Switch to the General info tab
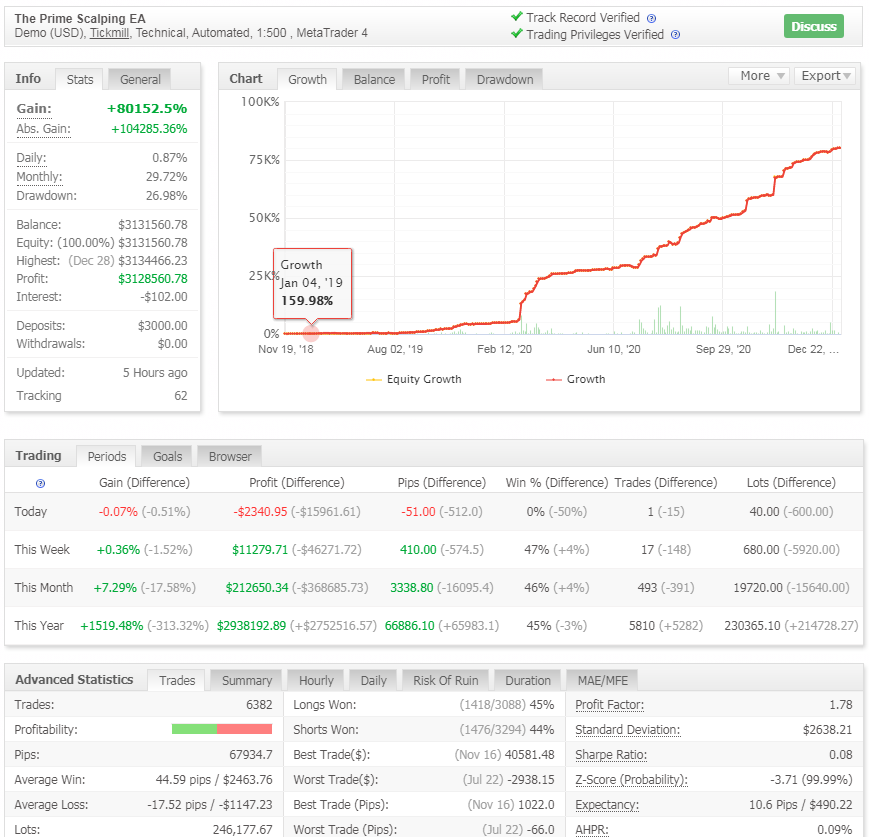Screen dimensions: 869x837 [140, 79]
